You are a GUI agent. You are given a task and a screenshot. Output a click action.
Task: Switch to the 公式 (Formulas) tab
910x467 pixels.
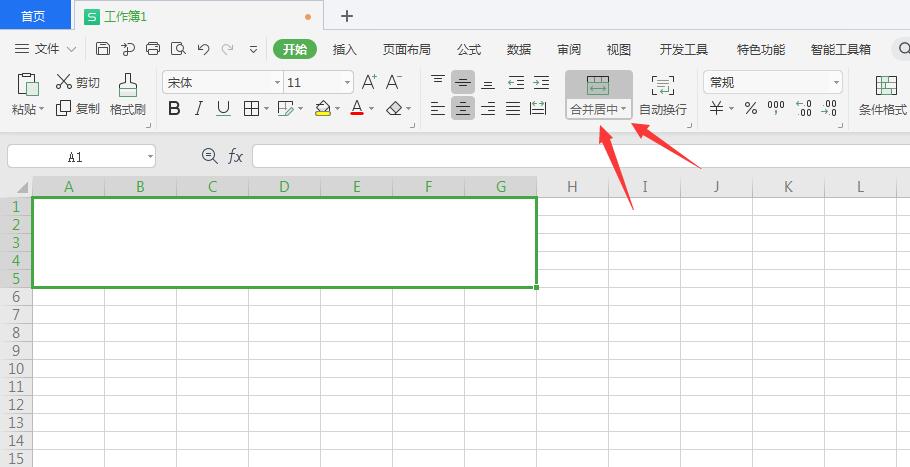tap(468, 49)
